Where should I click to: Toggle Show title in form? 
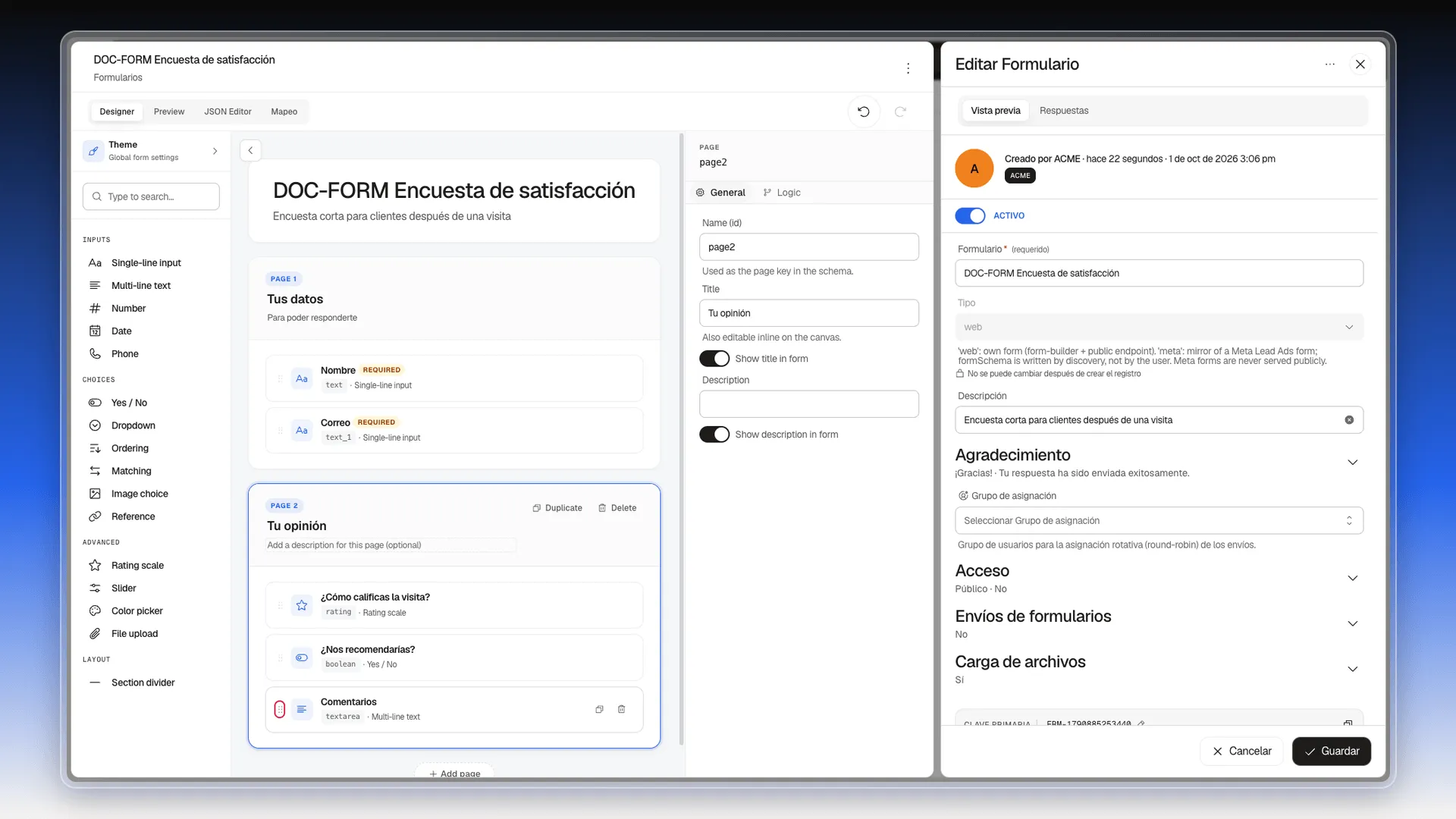pyautogui.click(x=714, y=359)
